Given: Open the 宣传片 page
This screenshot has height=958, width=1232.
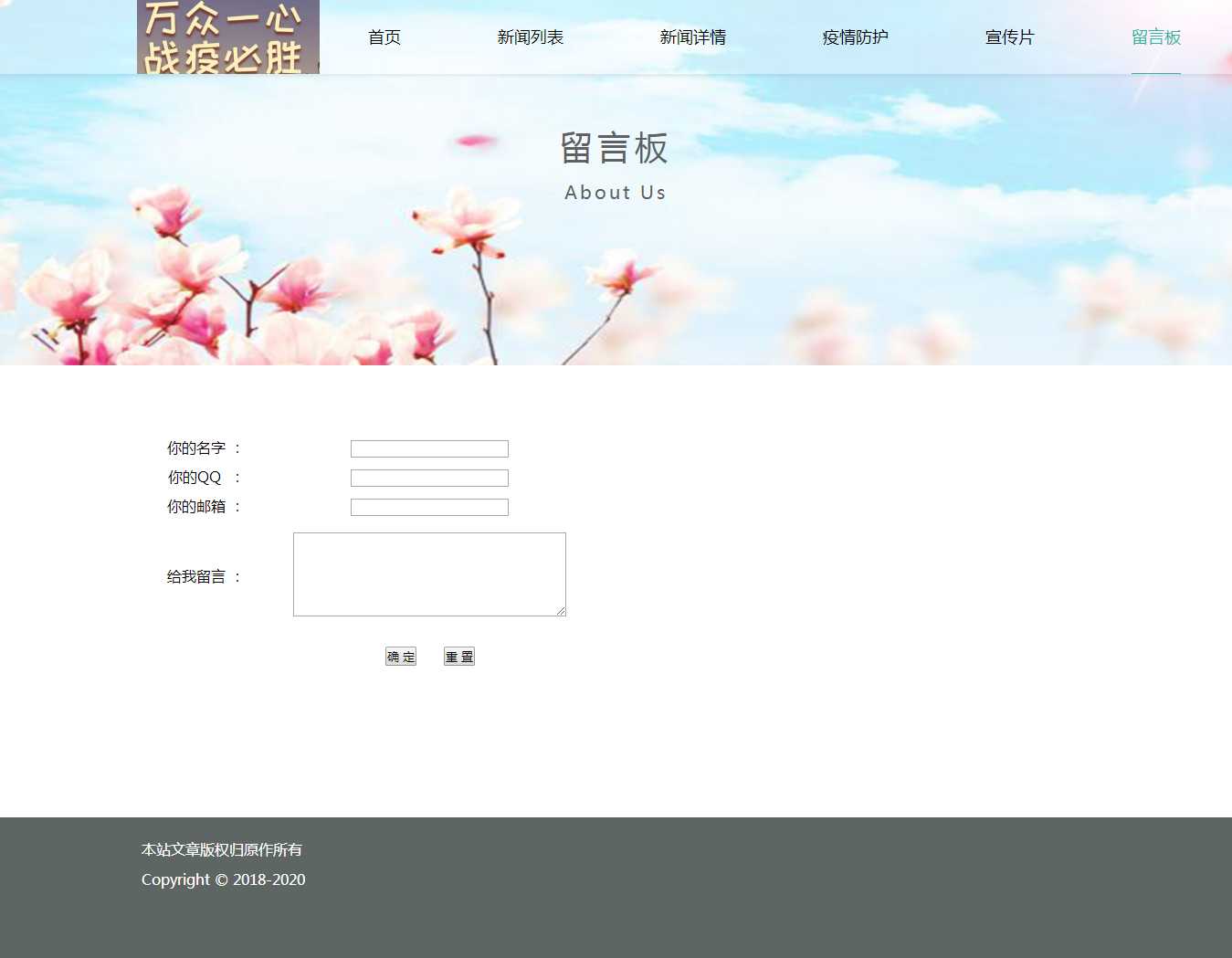Looking at the screenshot, I should [1010, 37].
